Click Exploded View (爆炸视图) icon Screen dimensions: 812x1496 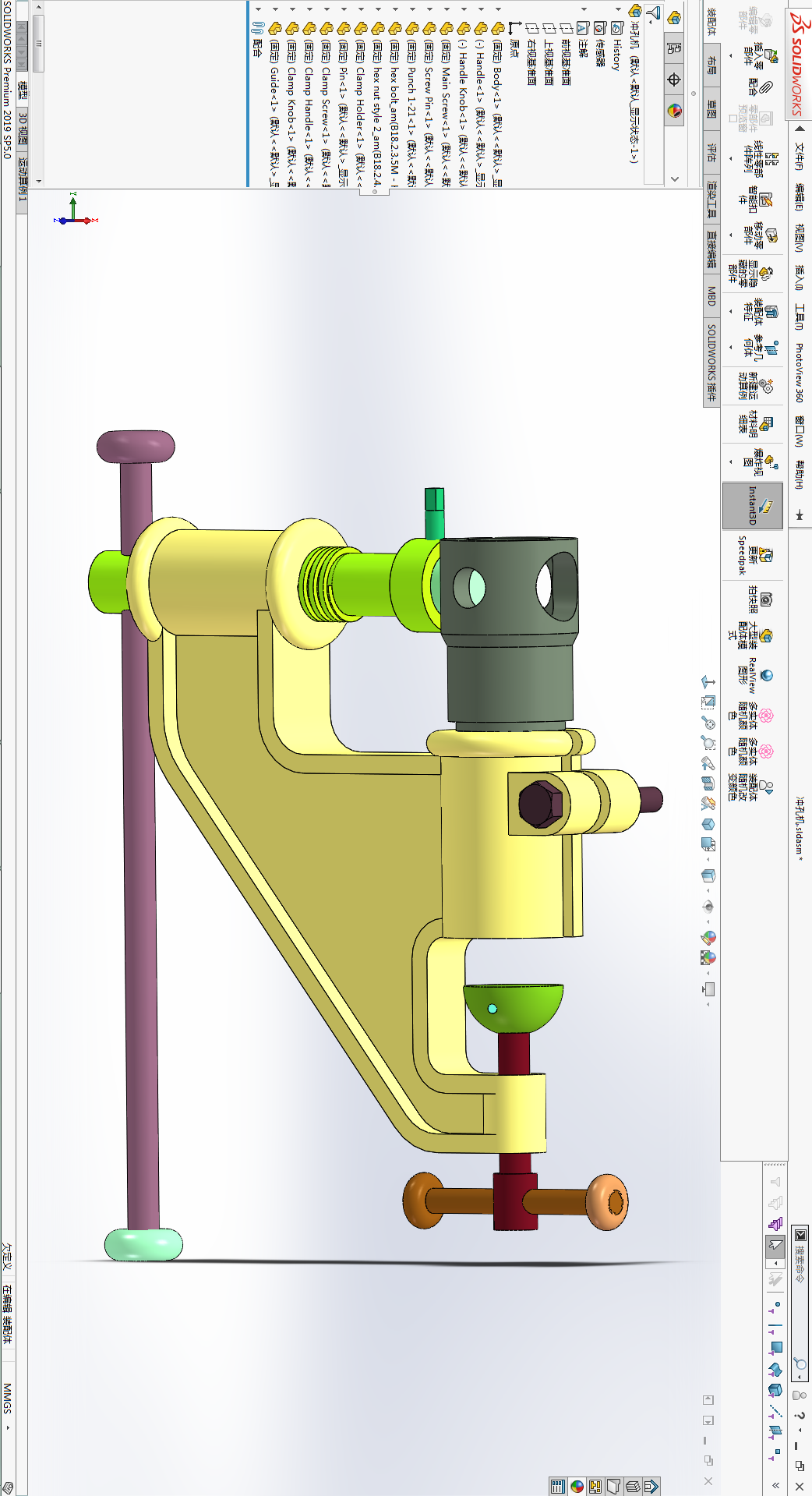pos(771,462)
